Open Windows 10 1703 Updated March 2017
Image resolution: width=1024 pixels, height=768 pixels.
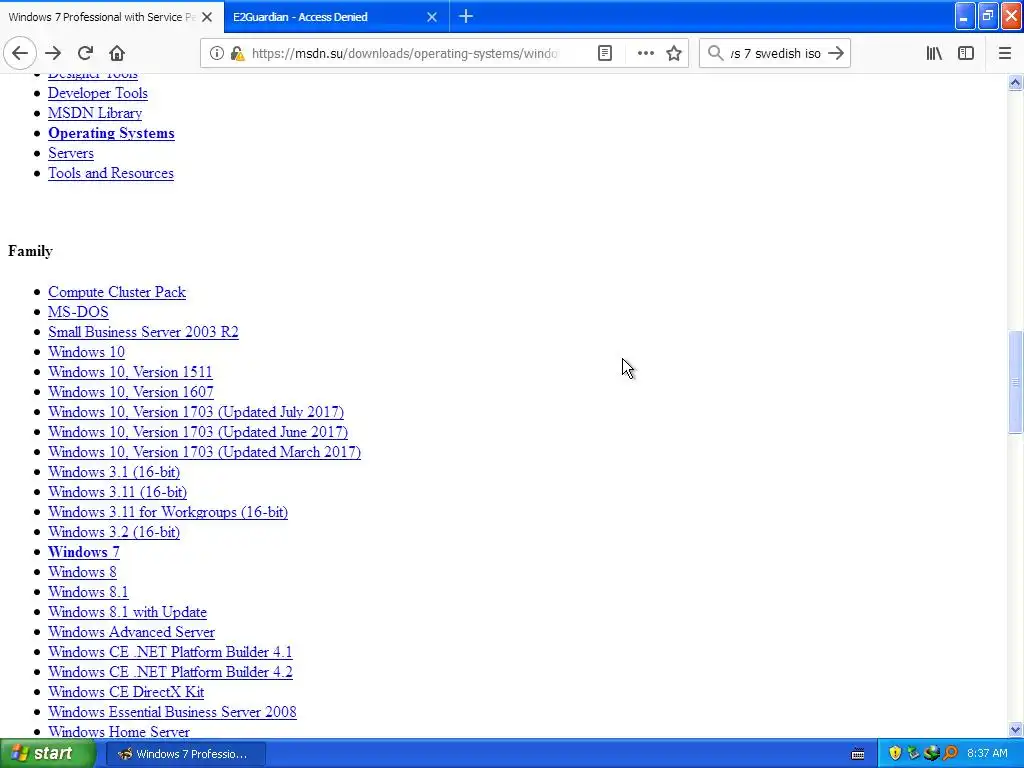tap(204, 452)
